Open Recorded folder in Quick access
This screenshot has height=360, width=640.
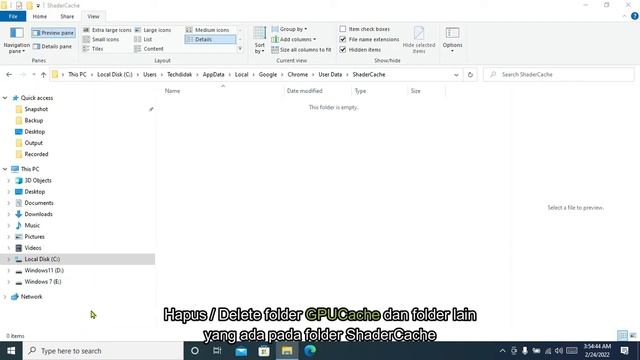36,154
